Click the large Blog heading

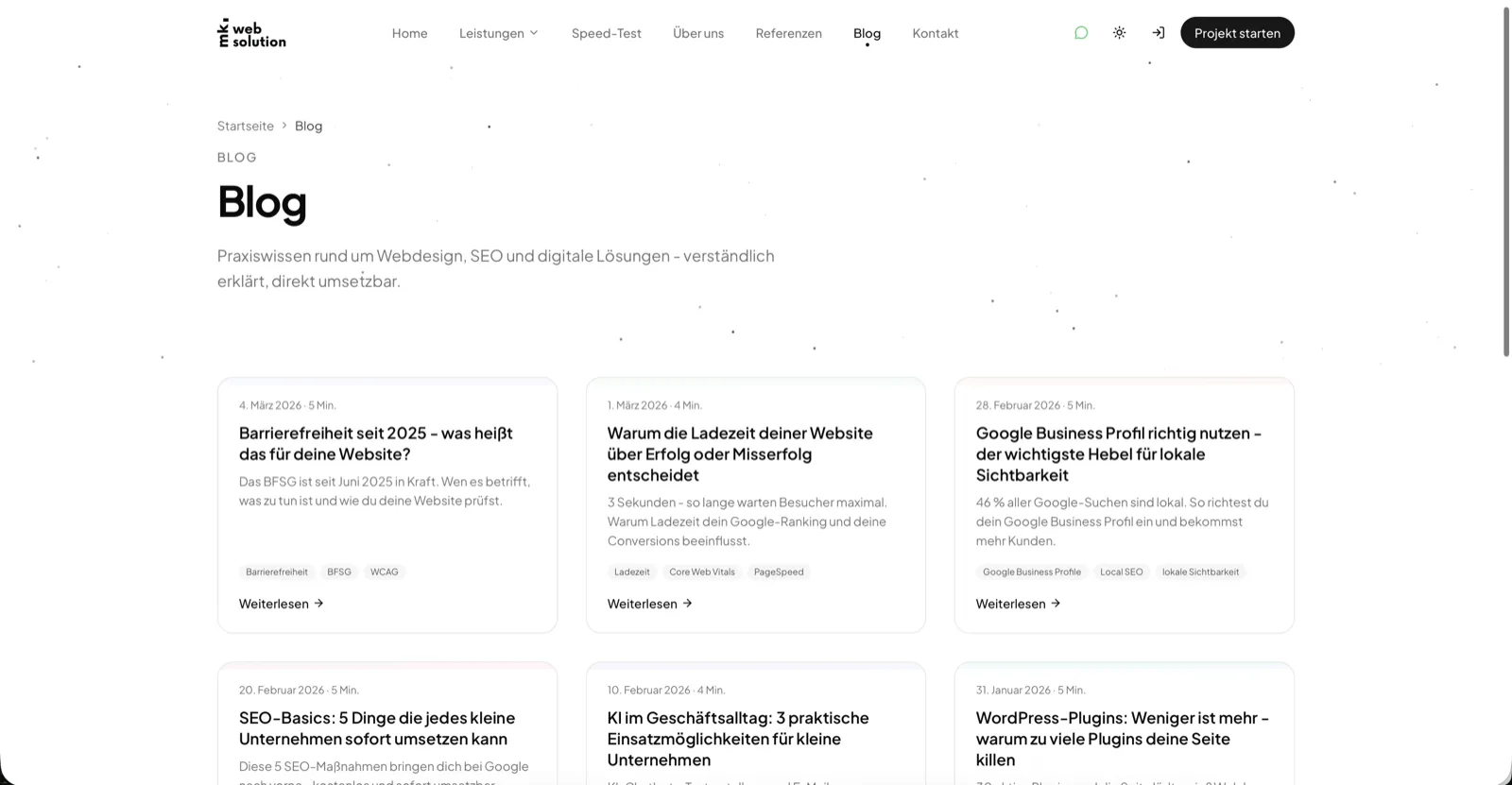coord(262,202)
